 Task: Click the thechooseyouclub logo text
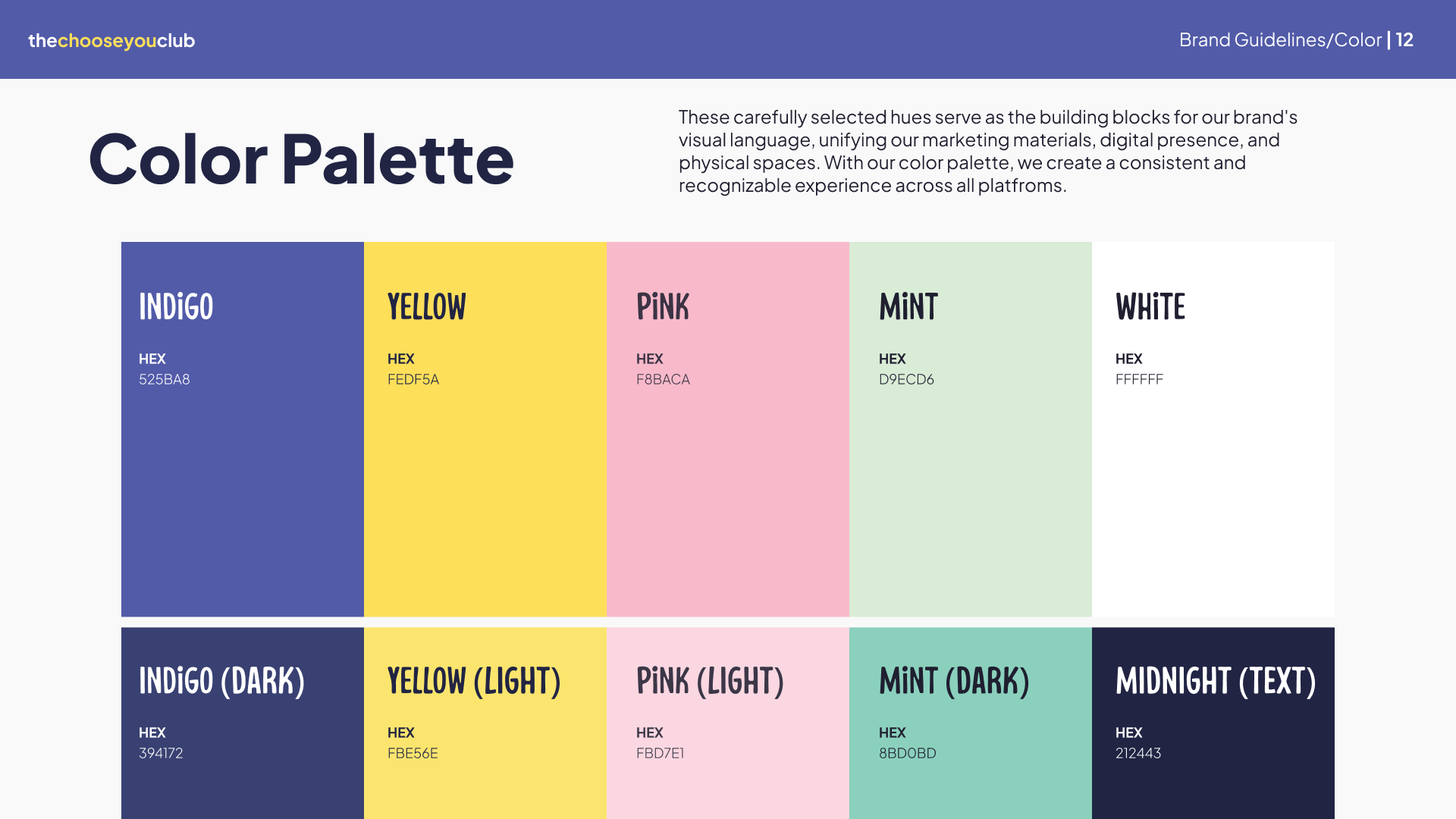pos(111,41)
